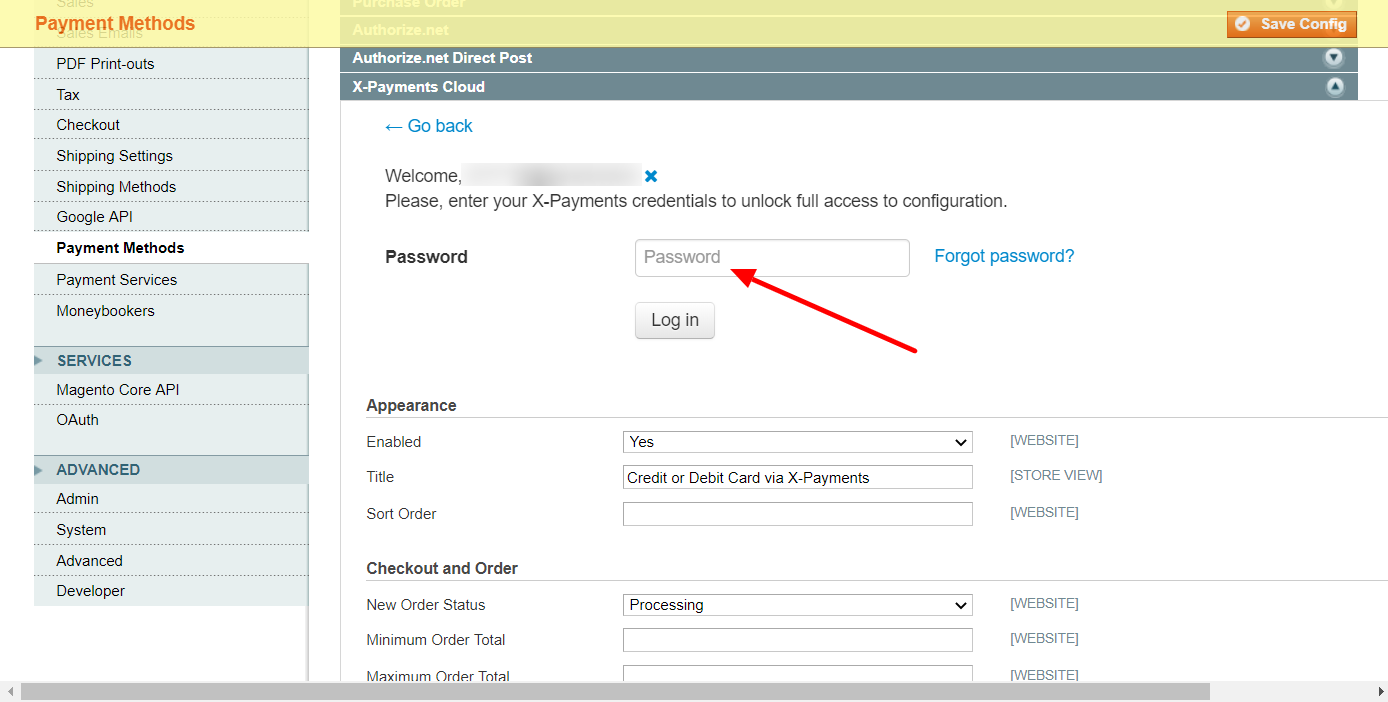Open the Forgot password link

[1004, 256]
